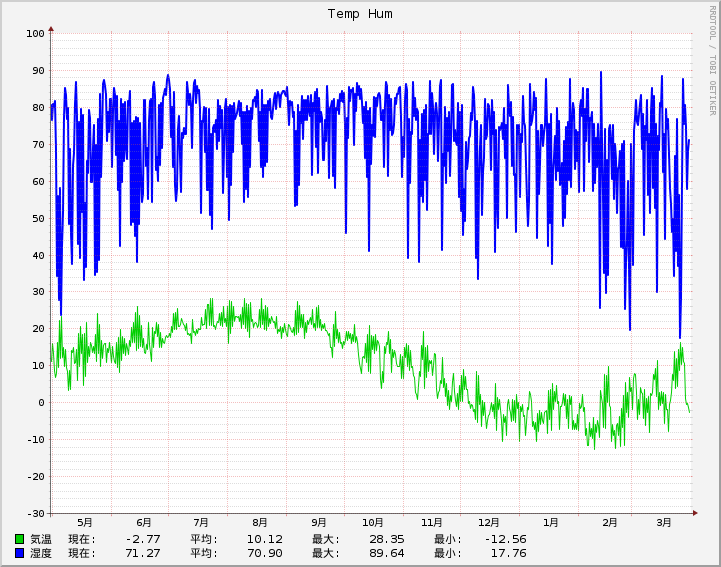Click the 現在 label in 湿度 row
The height and width of the screenshot is (567, 721).
click(82, 553)
